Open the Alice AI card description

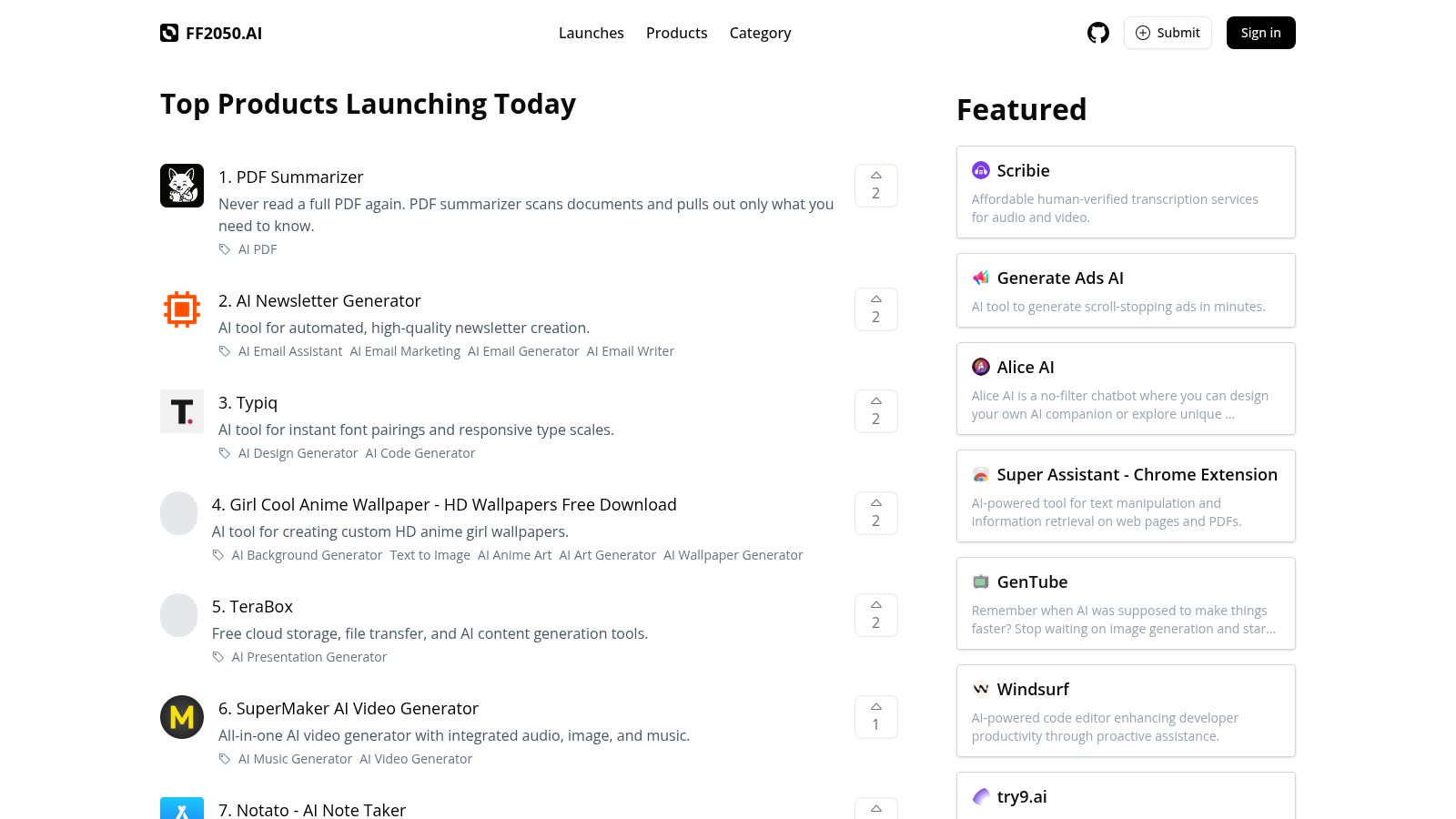1120,405
